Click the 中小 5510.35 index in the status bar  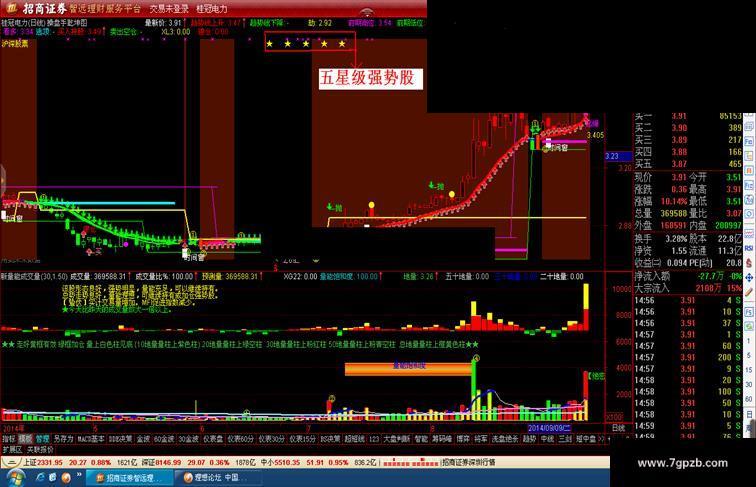[280, 462]
